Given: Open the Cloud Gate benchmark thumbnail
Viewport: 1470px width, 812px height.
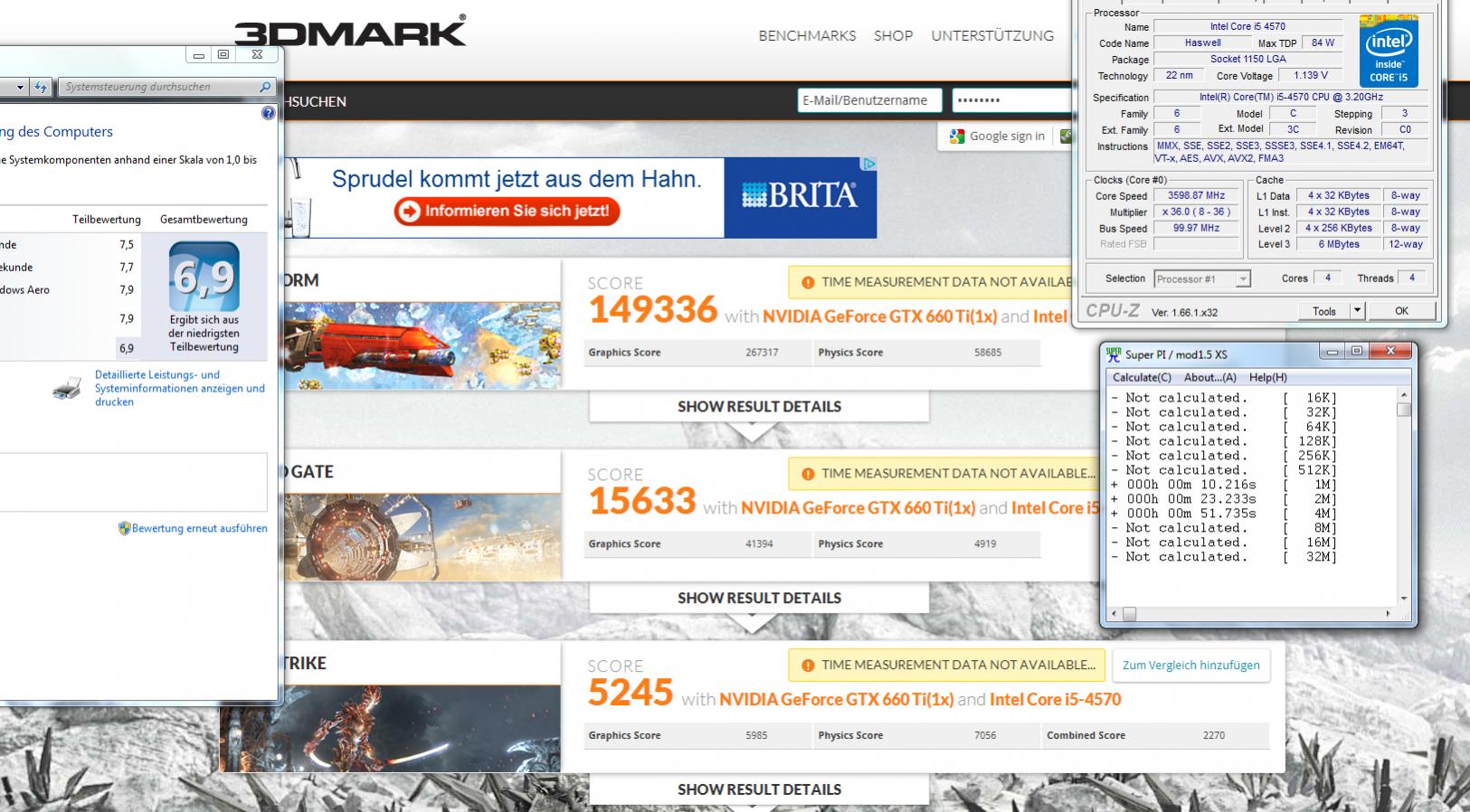Looking at the screenshot, I should (422, 537).
